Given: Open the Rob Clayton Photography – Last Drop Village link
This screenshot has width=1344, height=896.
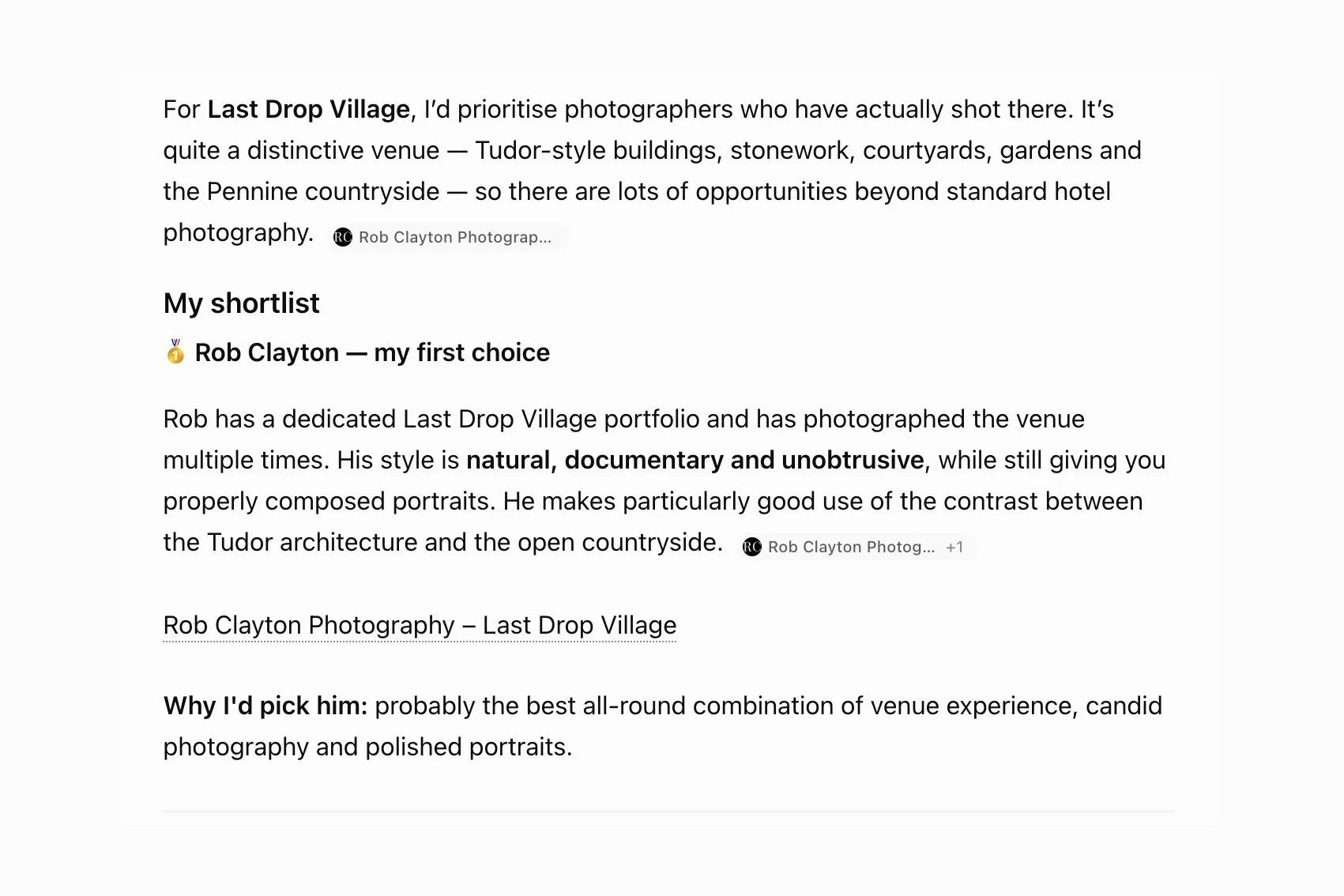Looking at the screenshot, I should [420, 625].
